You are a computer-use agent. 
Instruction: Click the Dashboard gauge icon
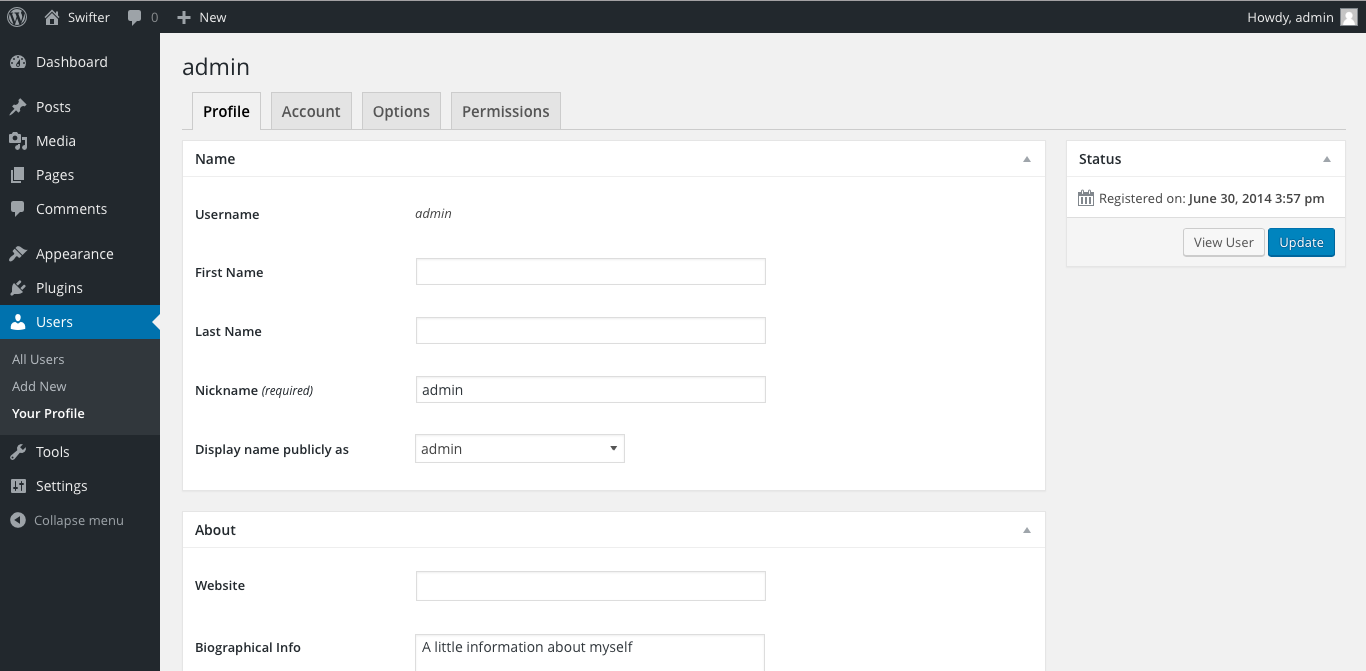18,62
